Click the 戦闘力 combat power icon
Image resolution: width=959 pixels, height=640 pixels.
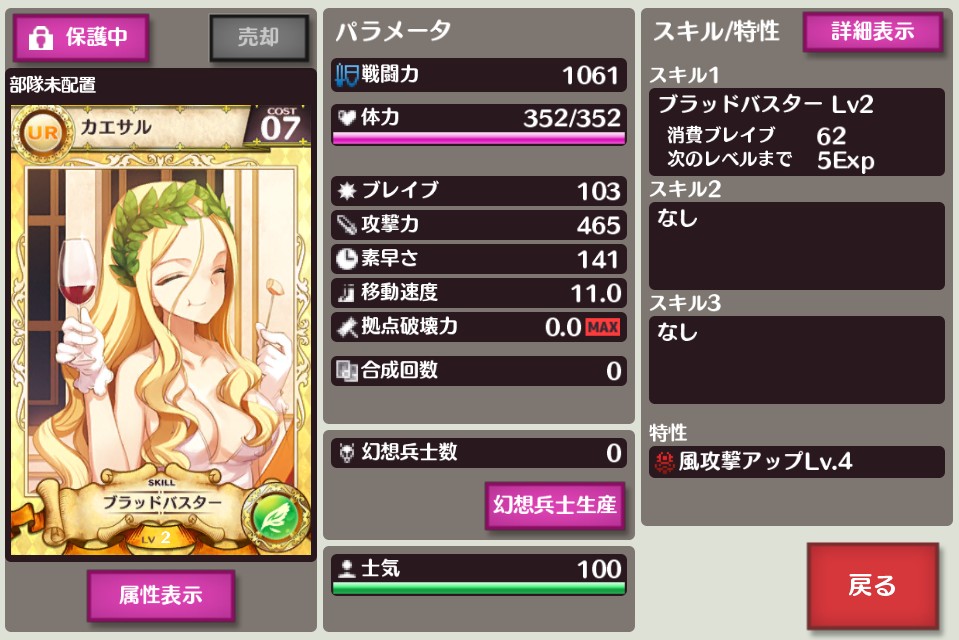pyautogui.click(x=347, y=75)
